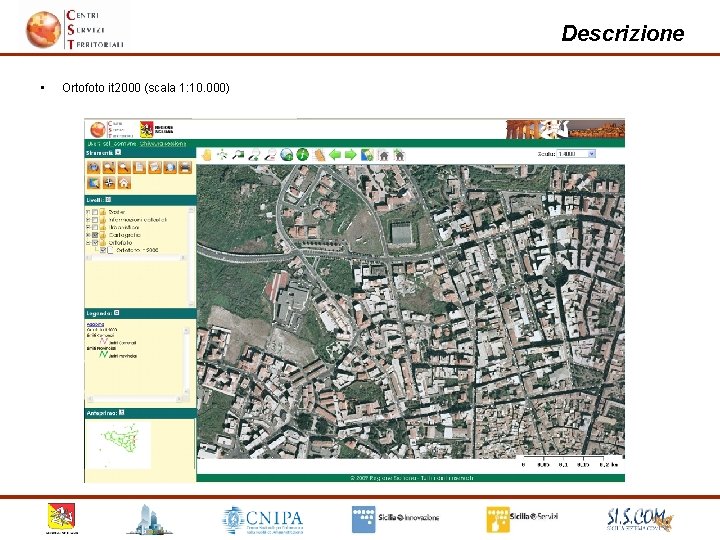Click the Livelli panel vertical scrollbar
720x540 pixels.
191,255
